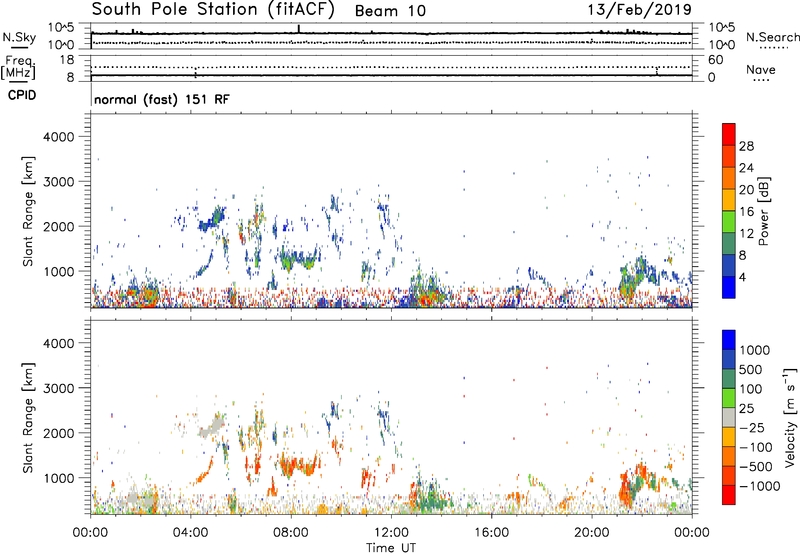Click the 08:00 time tick label
Viewport: 800px width, 554px height.
click(291, 533)
